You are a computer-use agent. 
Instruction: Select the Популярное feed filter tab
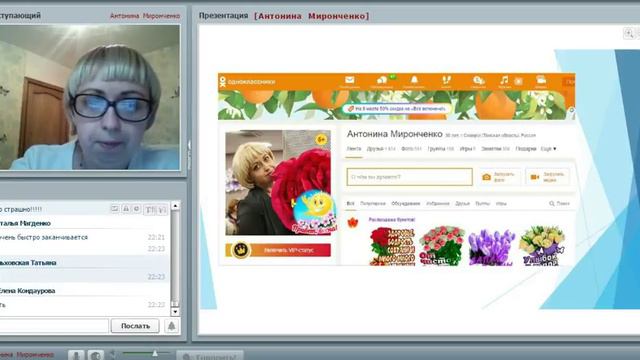[373, 203]
